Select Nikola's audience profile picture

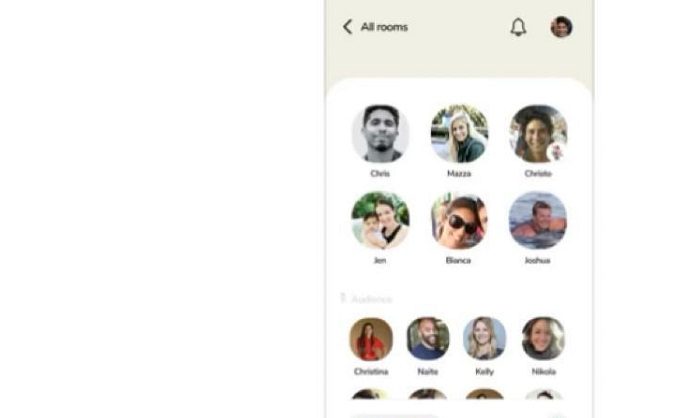tap(543, 339)
